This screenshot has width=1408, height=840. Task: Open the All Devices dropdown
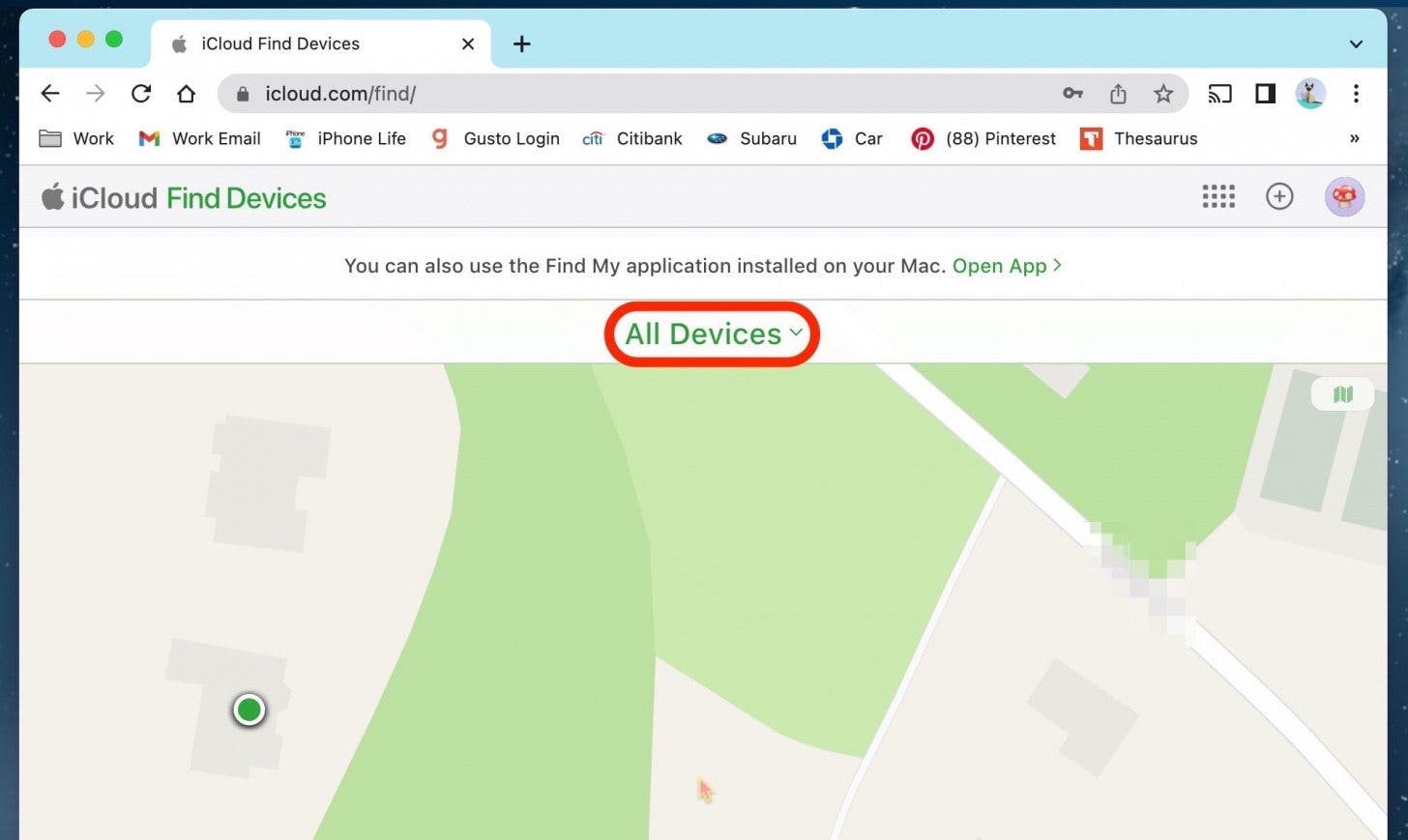pos(712,333)
